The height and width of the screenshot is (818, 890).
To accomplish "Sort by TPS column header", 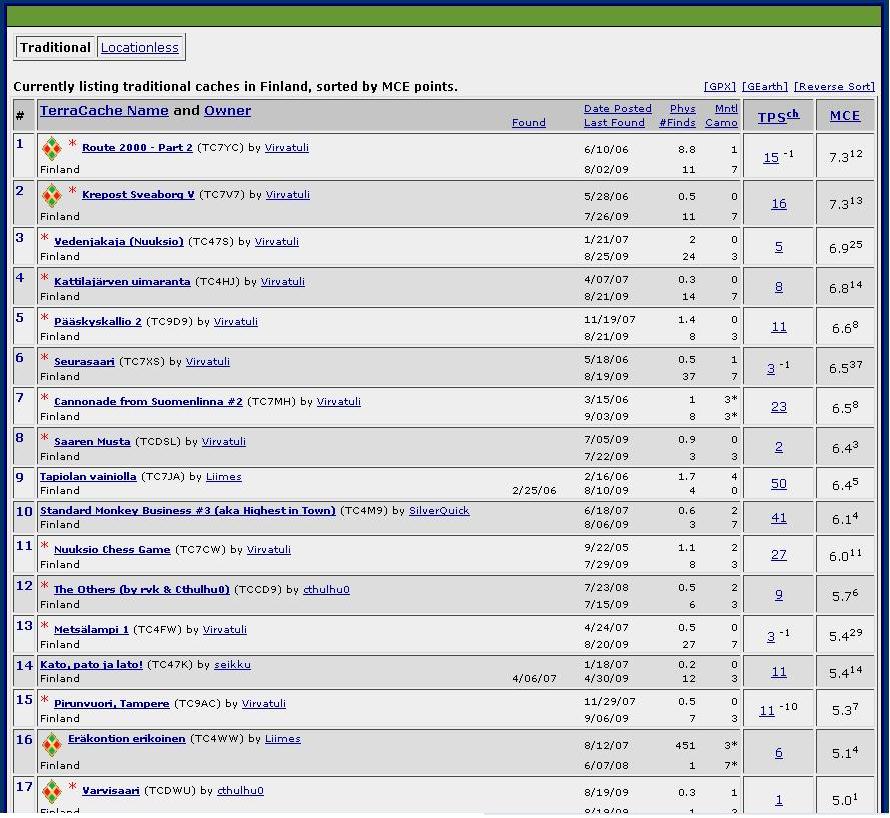I will 772,117.
